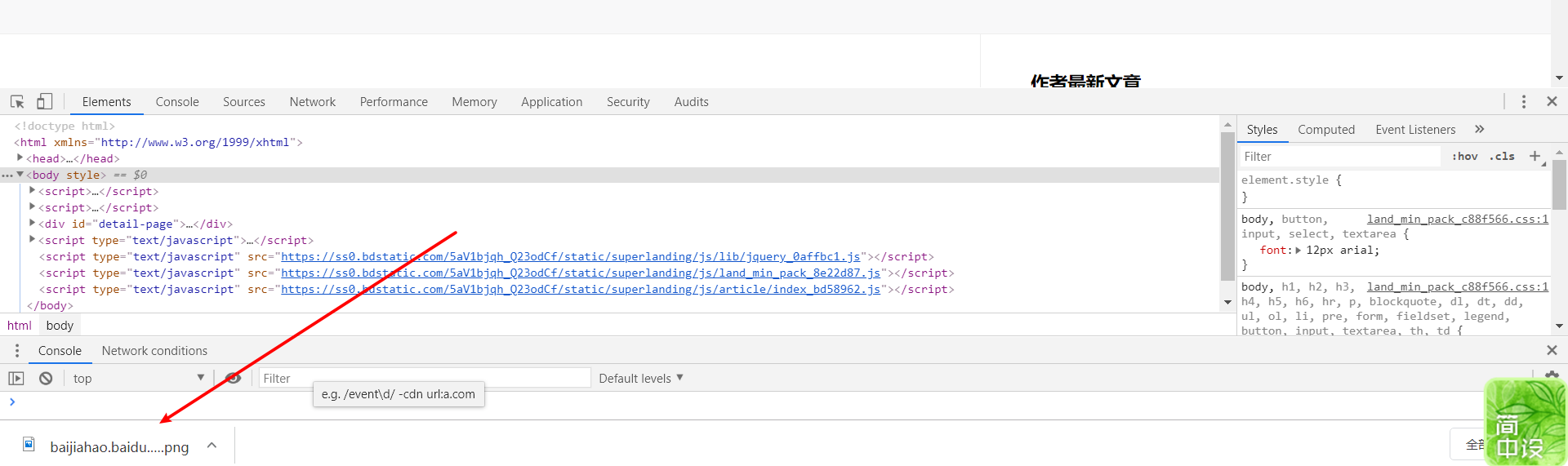Open DevTools customize three-dot menu

click(x=1523, y=101)
